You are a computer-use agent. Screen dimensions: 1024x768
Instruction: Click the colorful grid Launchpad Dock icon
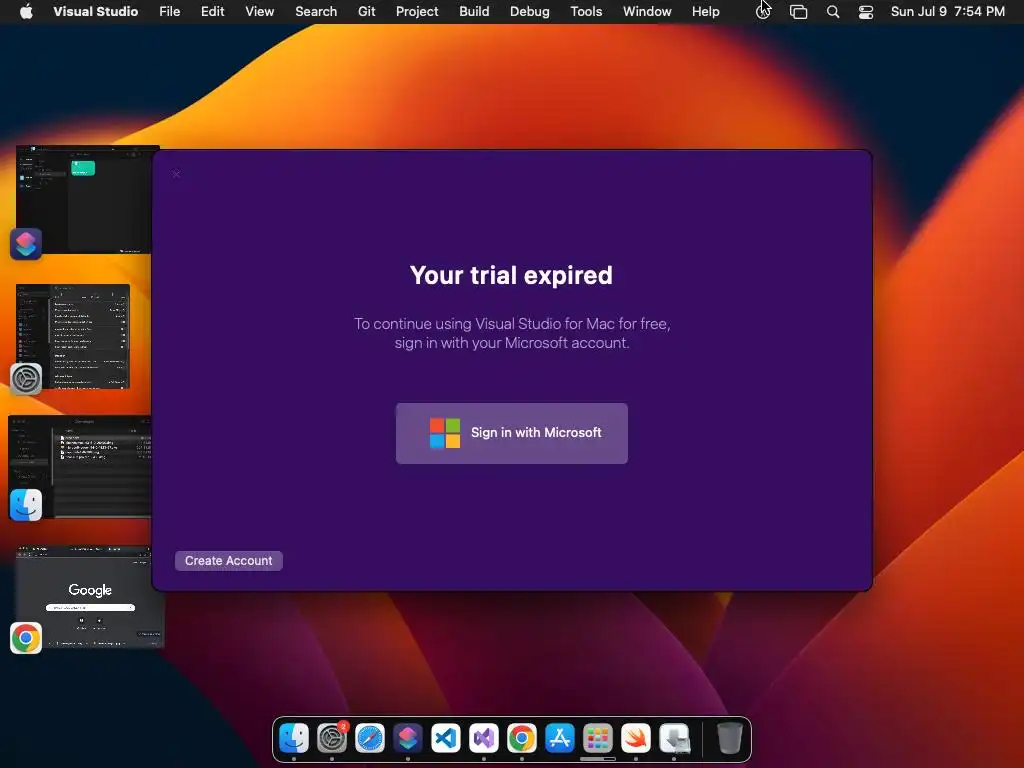[598, 738]
